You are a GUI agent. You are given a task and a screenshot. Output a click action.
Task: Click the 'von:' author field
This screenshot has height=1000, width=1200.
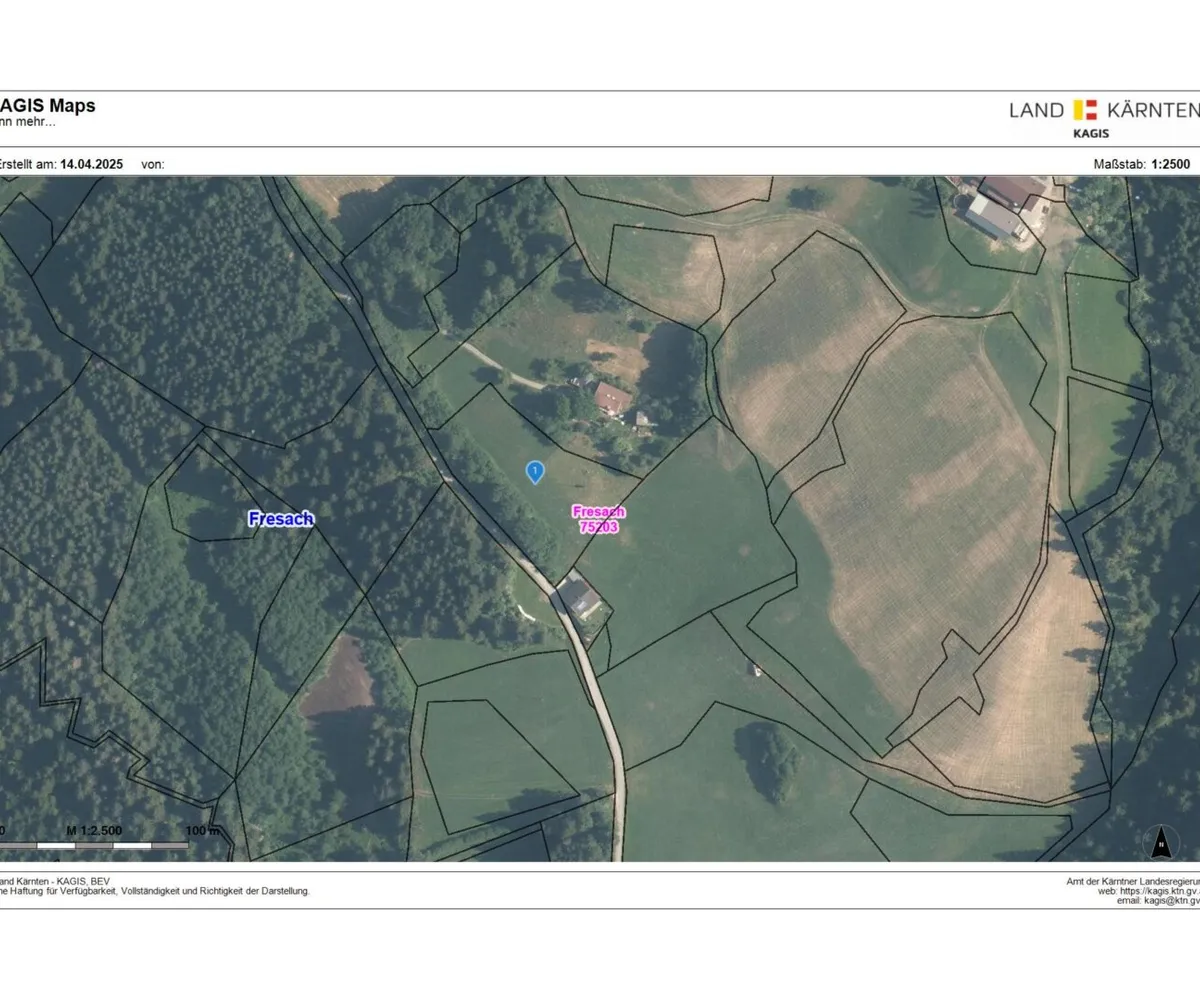coord(153,164)
